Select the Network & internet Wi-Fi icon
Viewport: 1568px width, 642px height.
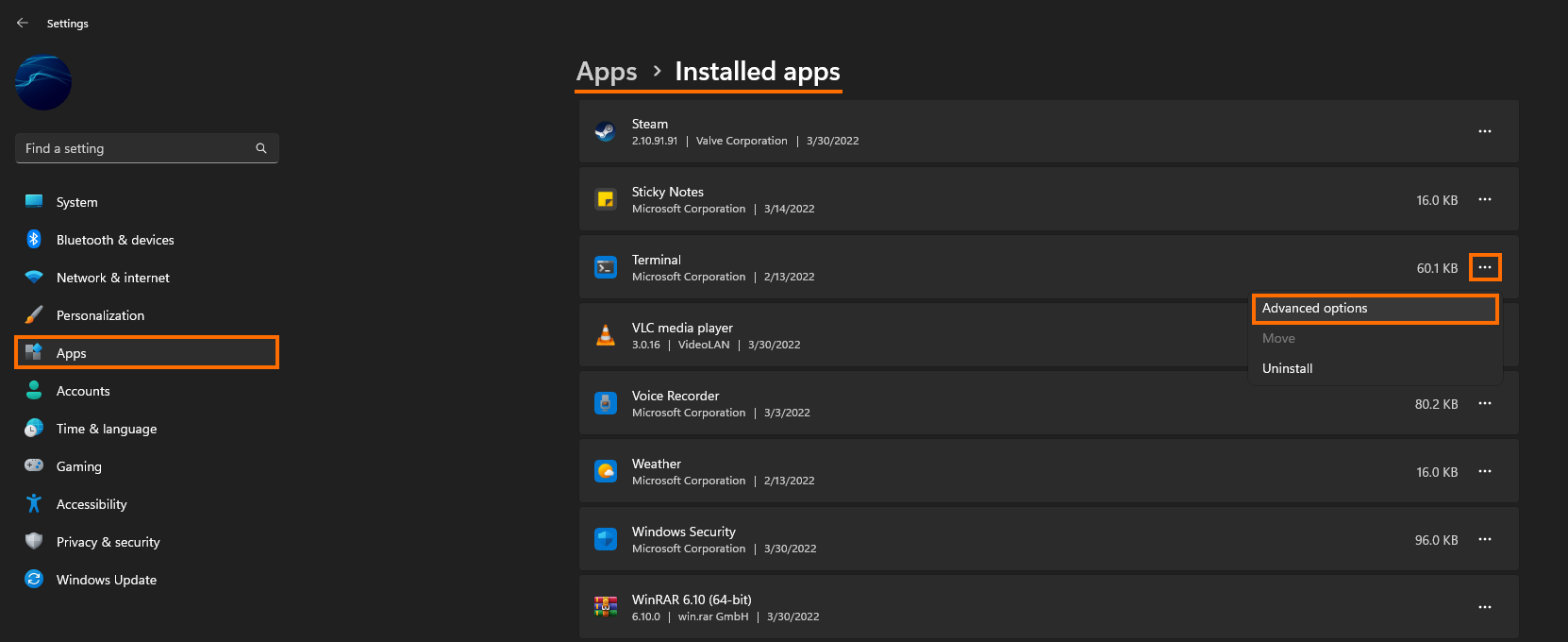(34, 278)
